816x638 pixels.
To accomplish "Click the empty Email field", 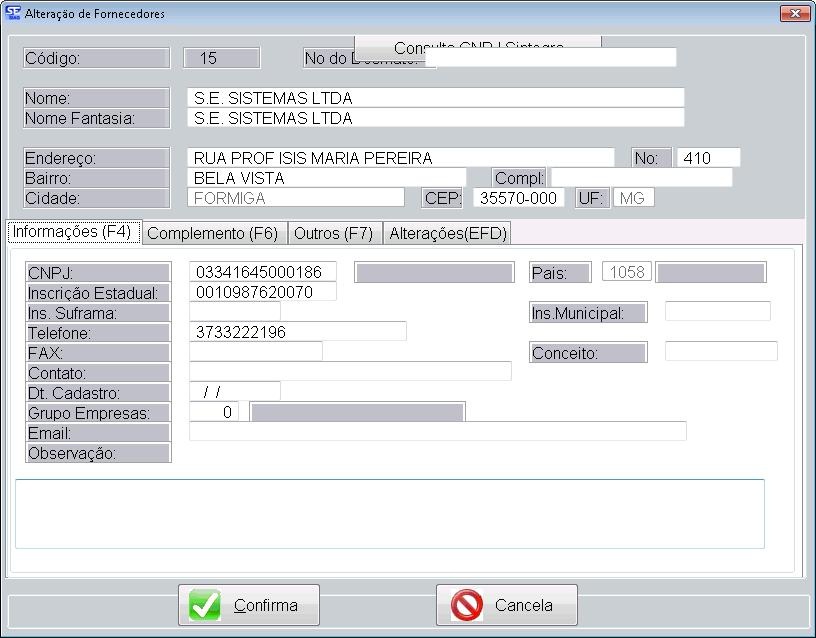I will tap(437, 432).
